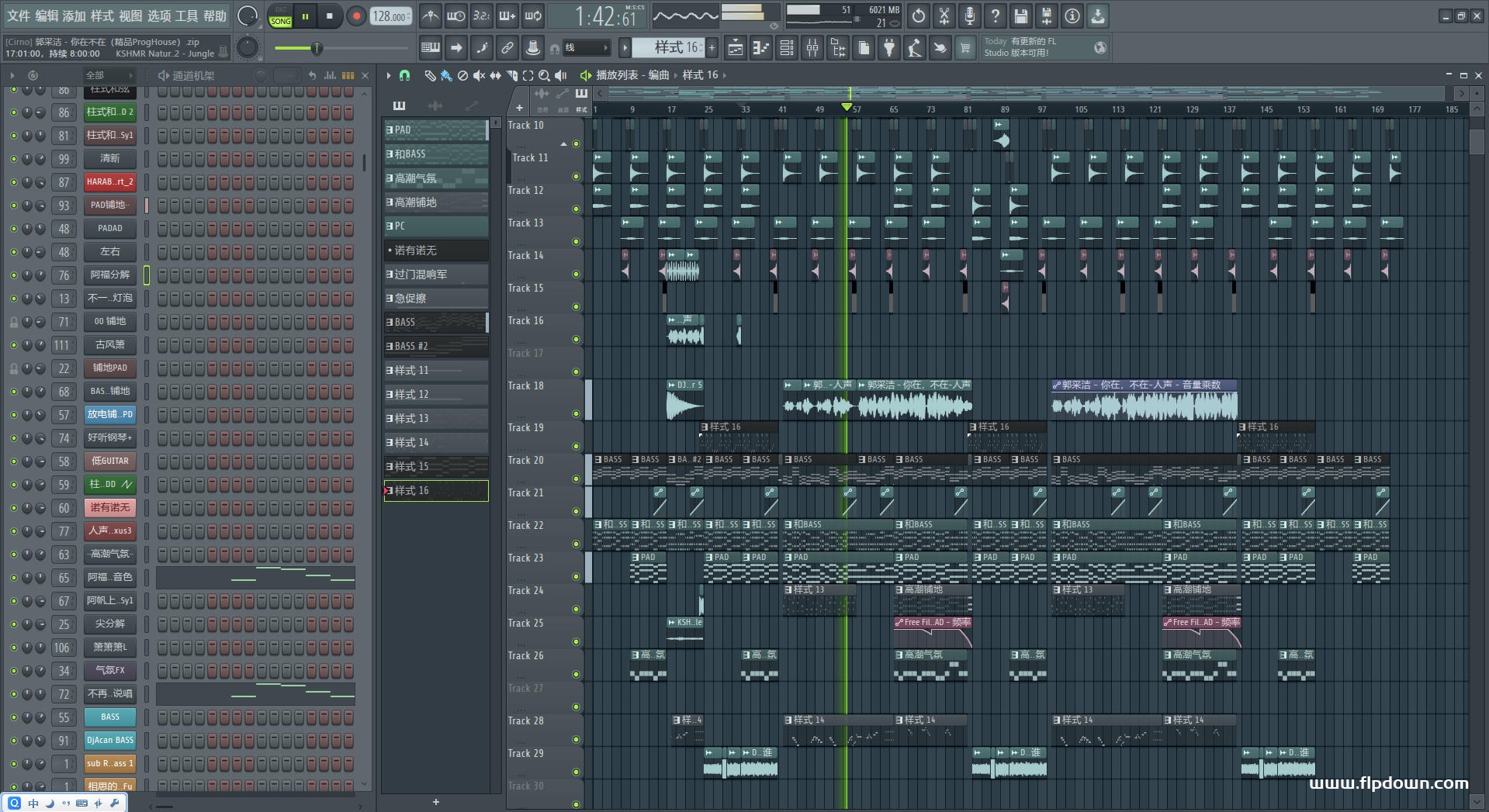Toggle the playlist magnet snap icon
This screenshot has width=1489, height=812.
tap(404, 75)
